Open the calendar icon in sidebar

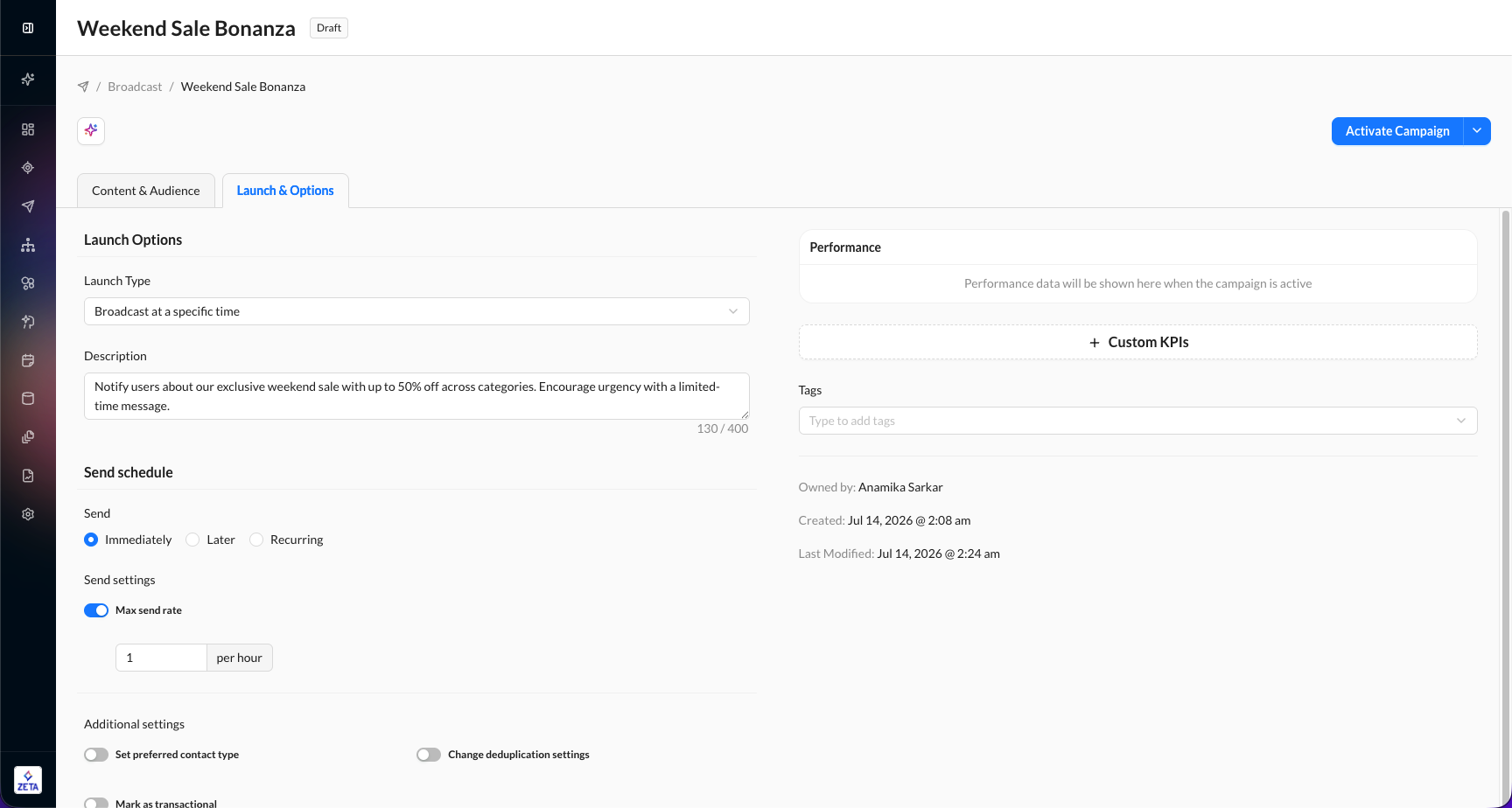pyautogui.click(x=28, y=360)
